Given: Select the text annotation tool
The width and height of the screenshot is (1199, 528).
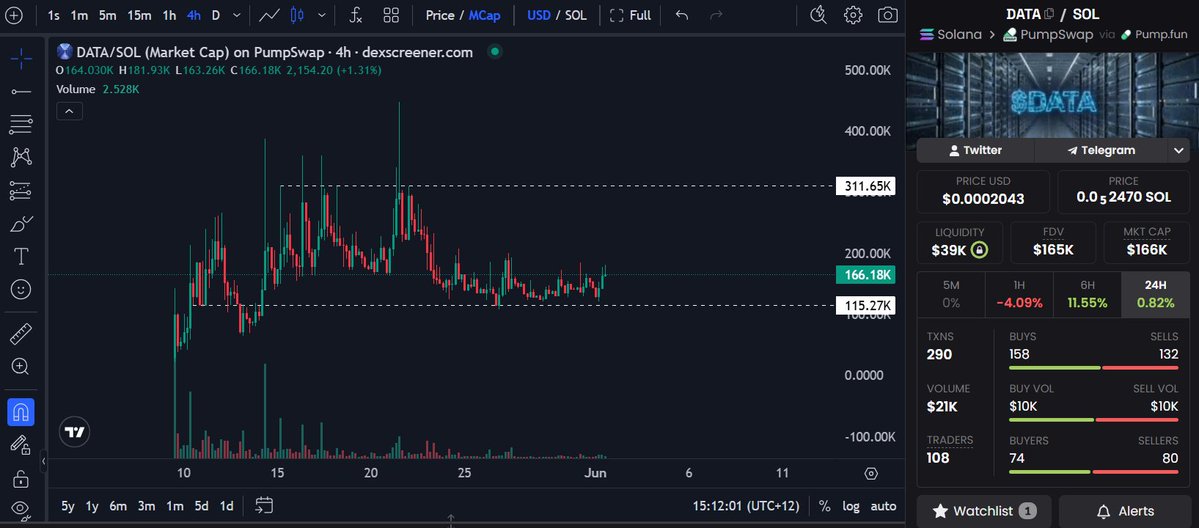Looking at the screenshot, I should pyautogui.click(x=21, y=256).
